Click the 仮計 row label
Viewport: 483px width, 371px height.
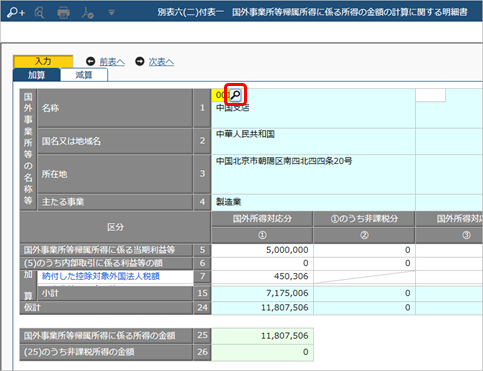coord(106,307)
